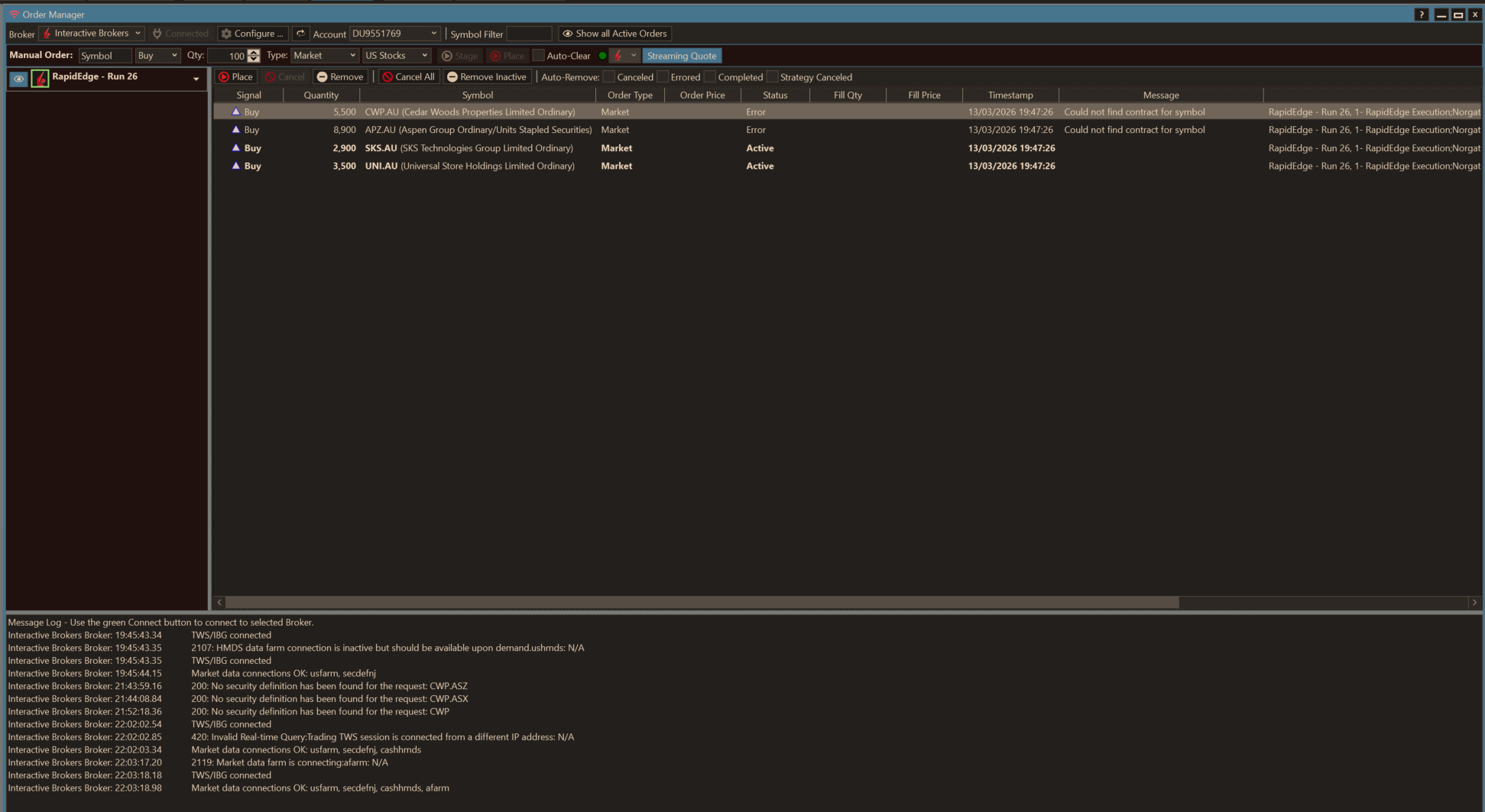
Task: Open the help question mark icon
Action: coord(1421,15)
